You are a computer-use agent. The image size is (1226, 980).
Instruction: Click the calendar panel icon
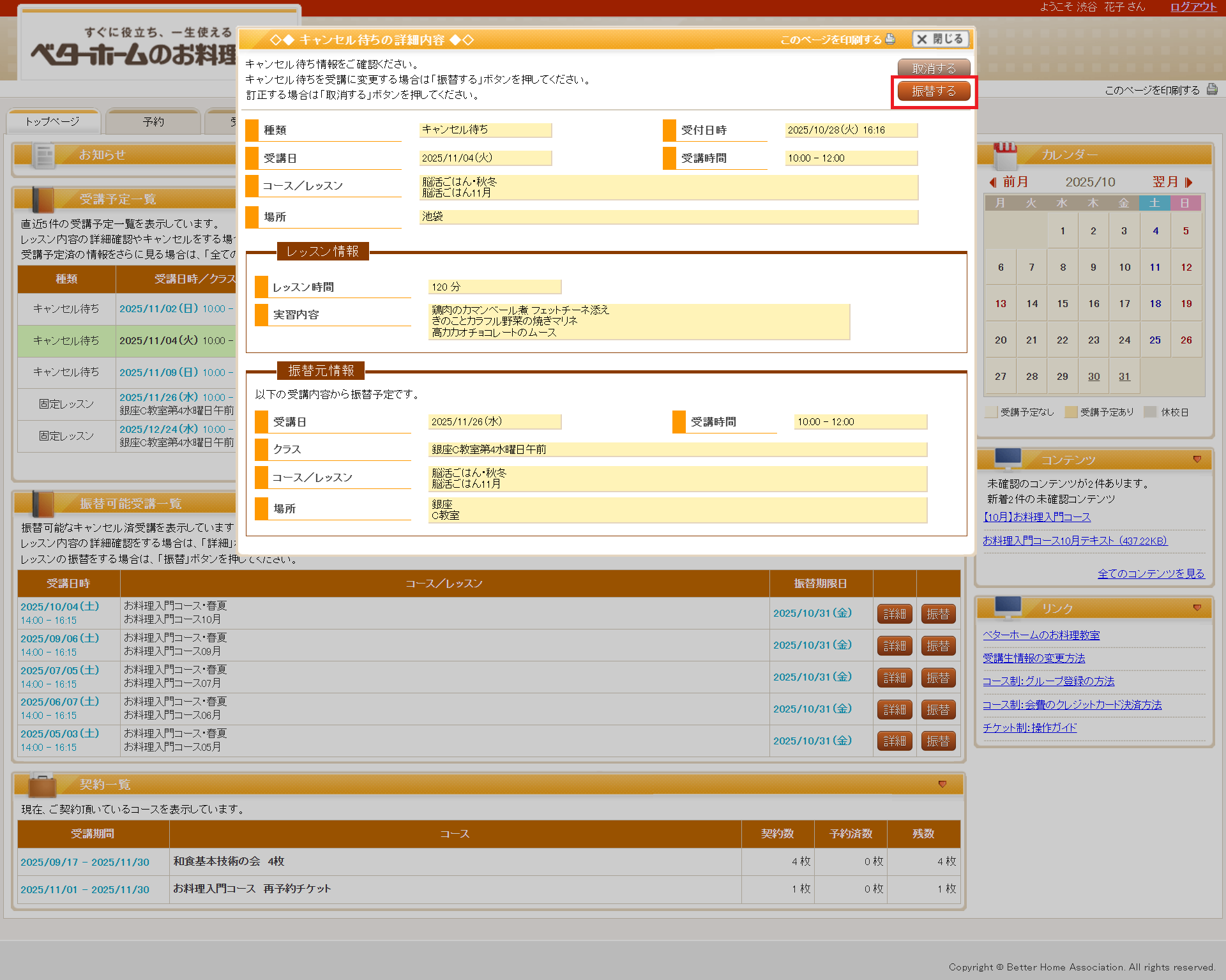point(1004,155)
